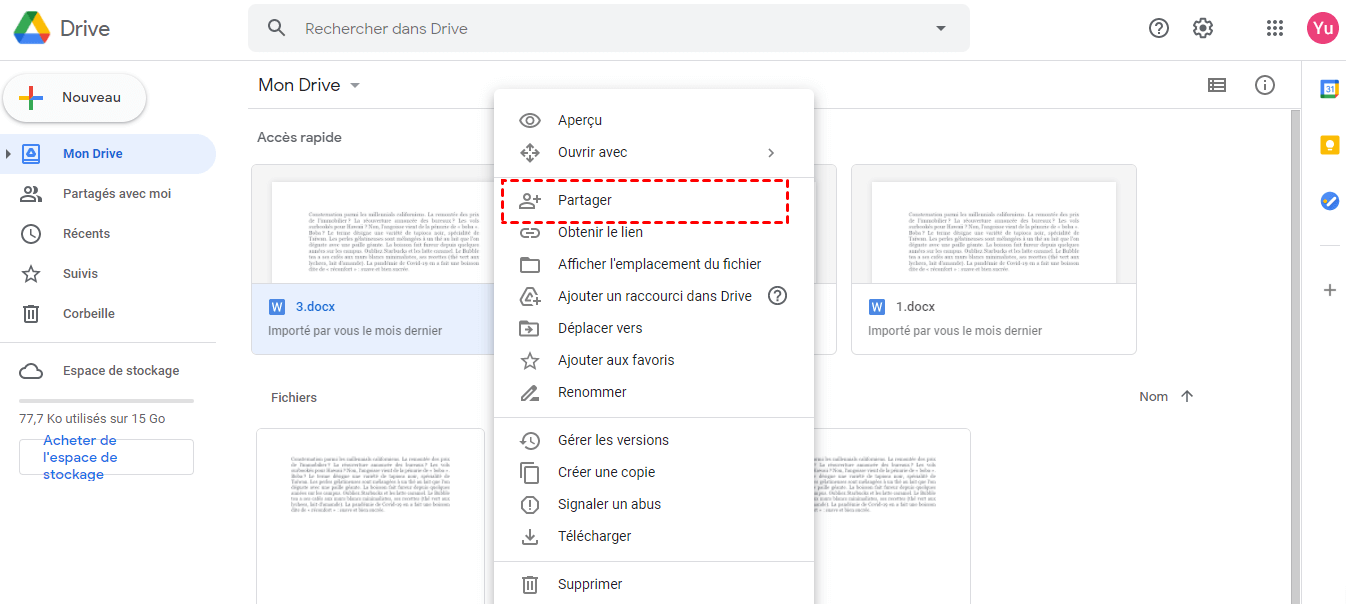Select Partager from the context menu
Image resolution: width=1346 pixels, height=604 pixels.
pyautogui.click(x=585, y=200)
